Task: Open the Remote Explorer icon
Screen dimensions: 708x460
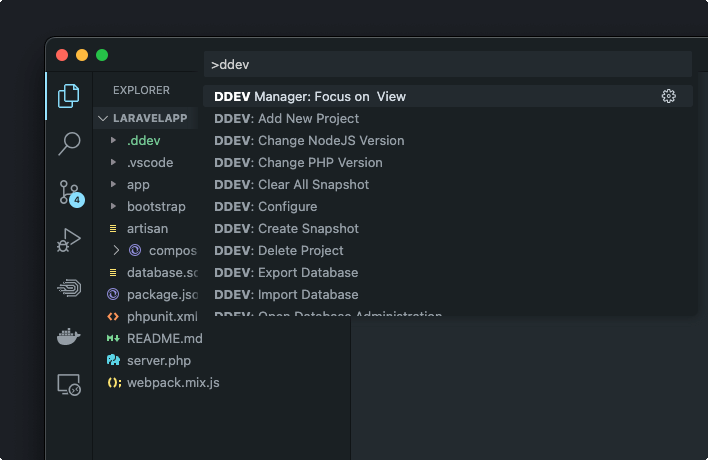Action: (x=69, y=385)
